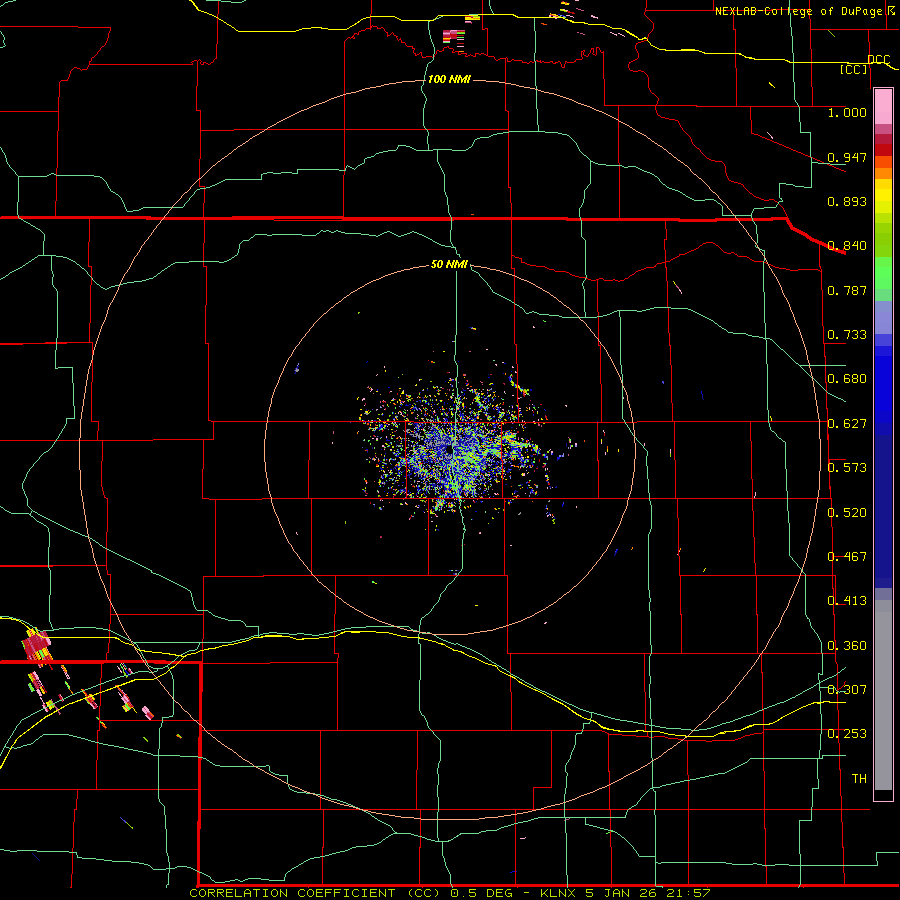
Task: Click the 0.733 legend value
Action: click(847, 335)
